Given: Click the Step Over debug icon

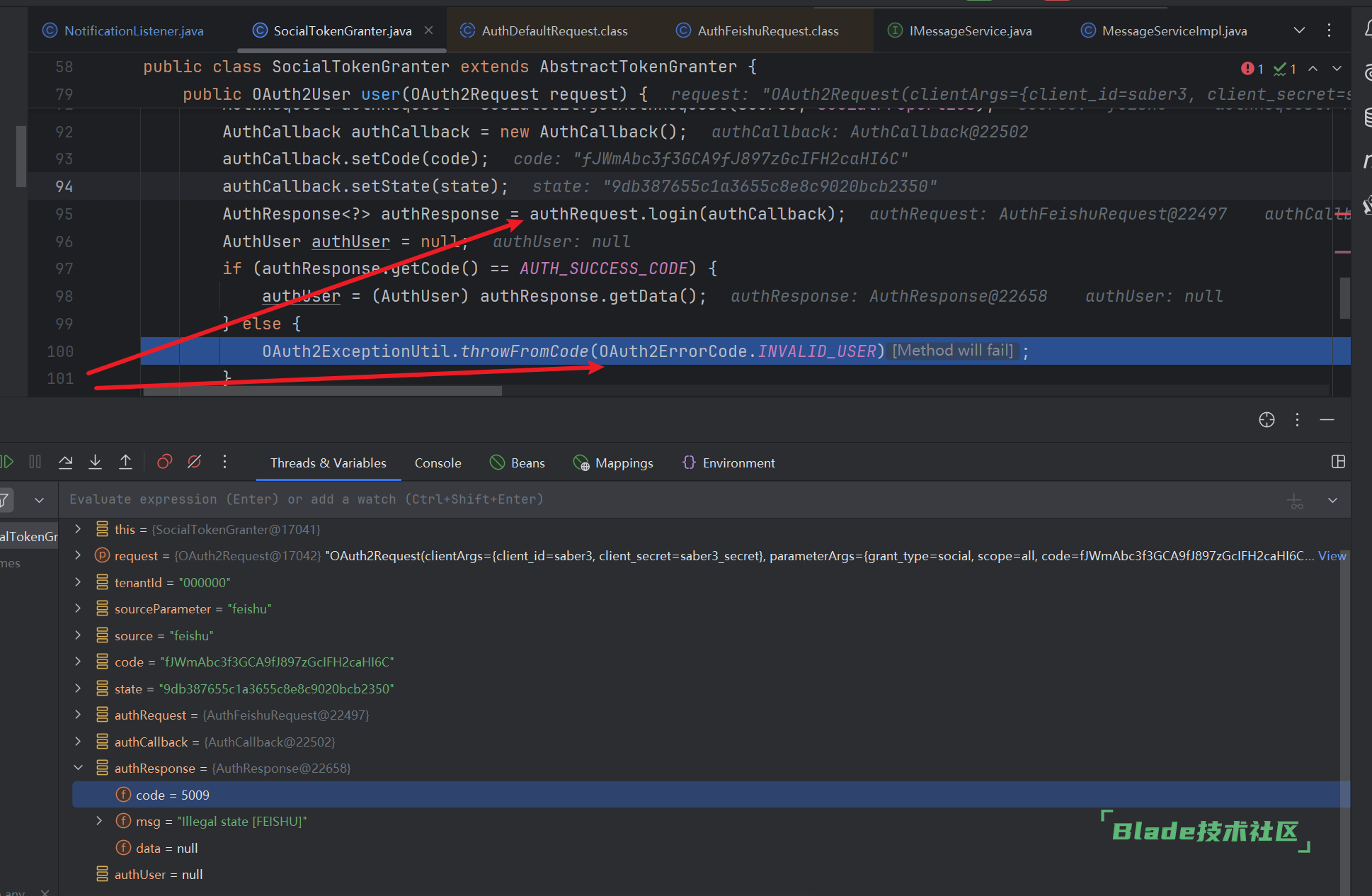Looking at the screenshot, I should (x=65, y=462).
